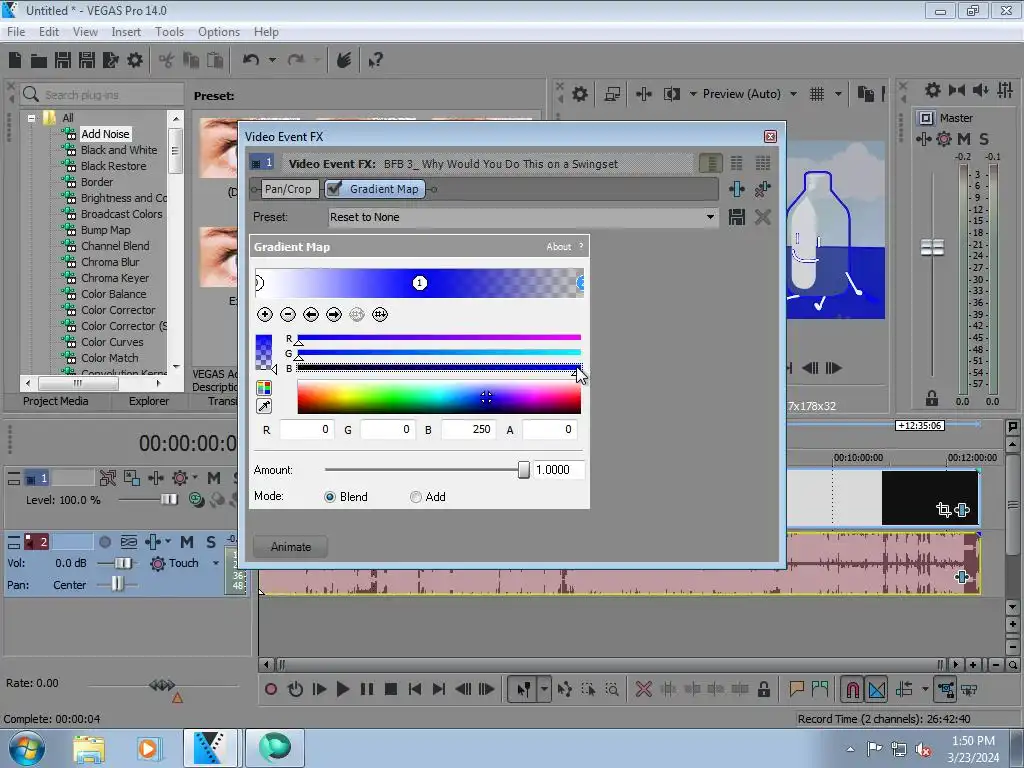Switch to the Project Media tab
Image resolution: width=1024 pixels, height=768 pixels.
pyautogui.click(x=56, y=401)
